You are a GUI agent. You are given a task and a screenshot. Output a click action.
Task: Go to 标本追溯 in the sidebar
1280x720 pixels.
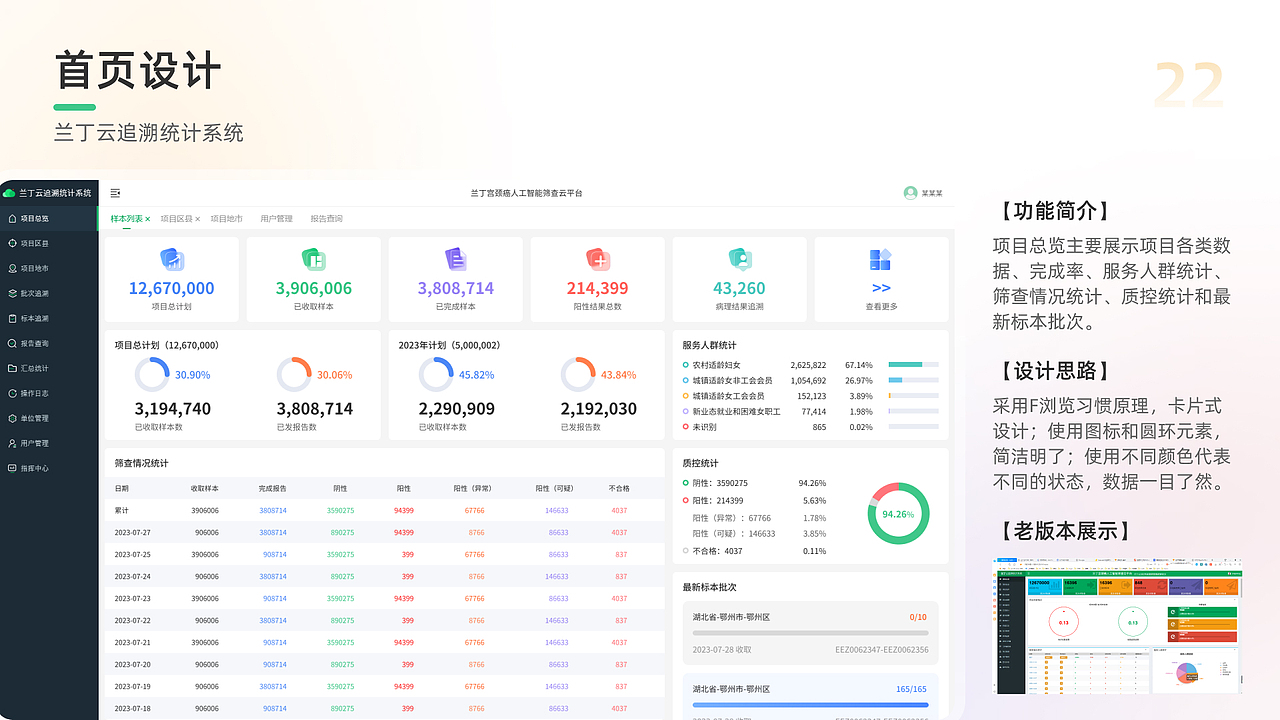click(49, 318)
